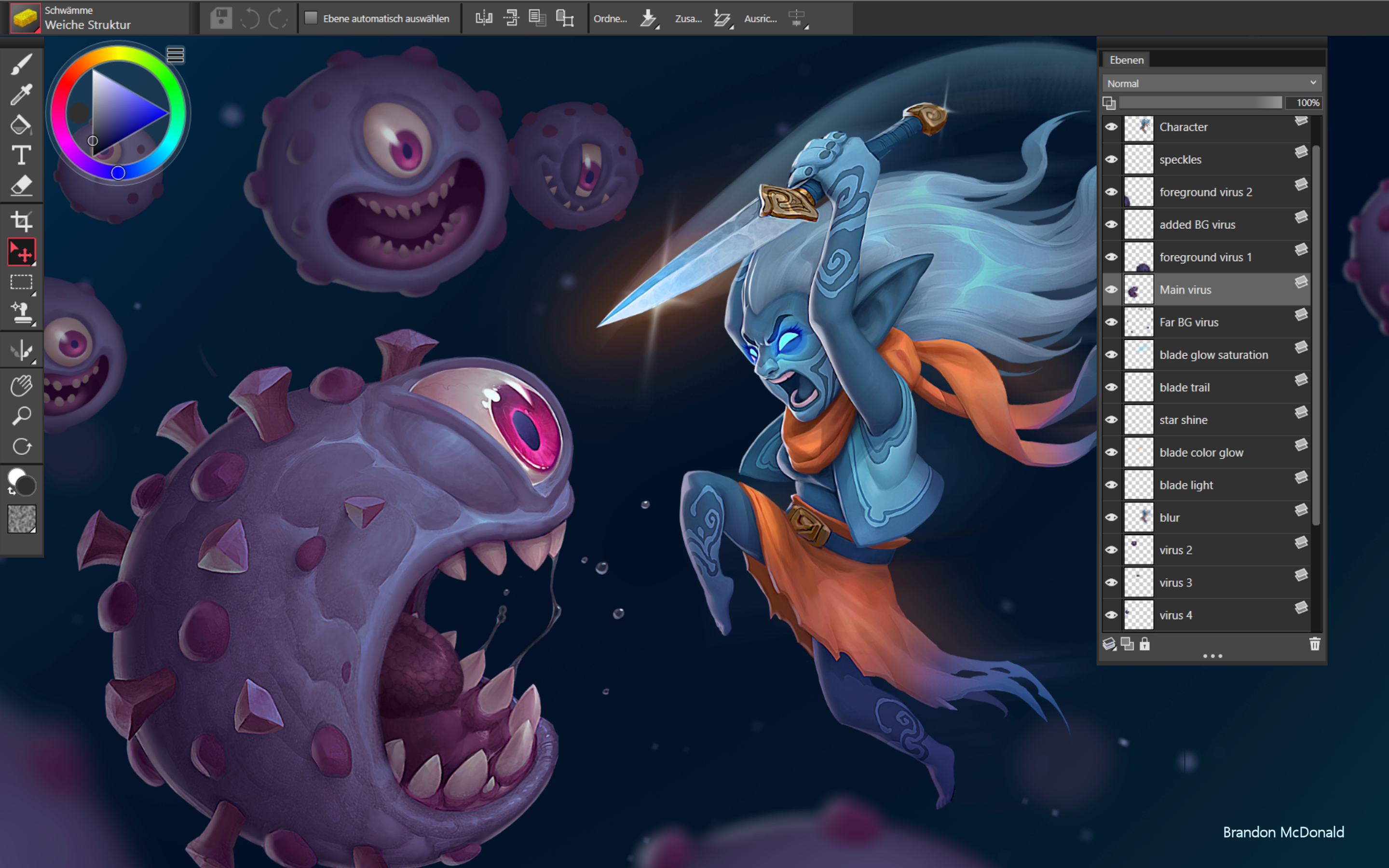Click the flip horizontal icon in property bar
This screenshot has height=868, width=1389.
pyautogui.click(x=484, y=18)
